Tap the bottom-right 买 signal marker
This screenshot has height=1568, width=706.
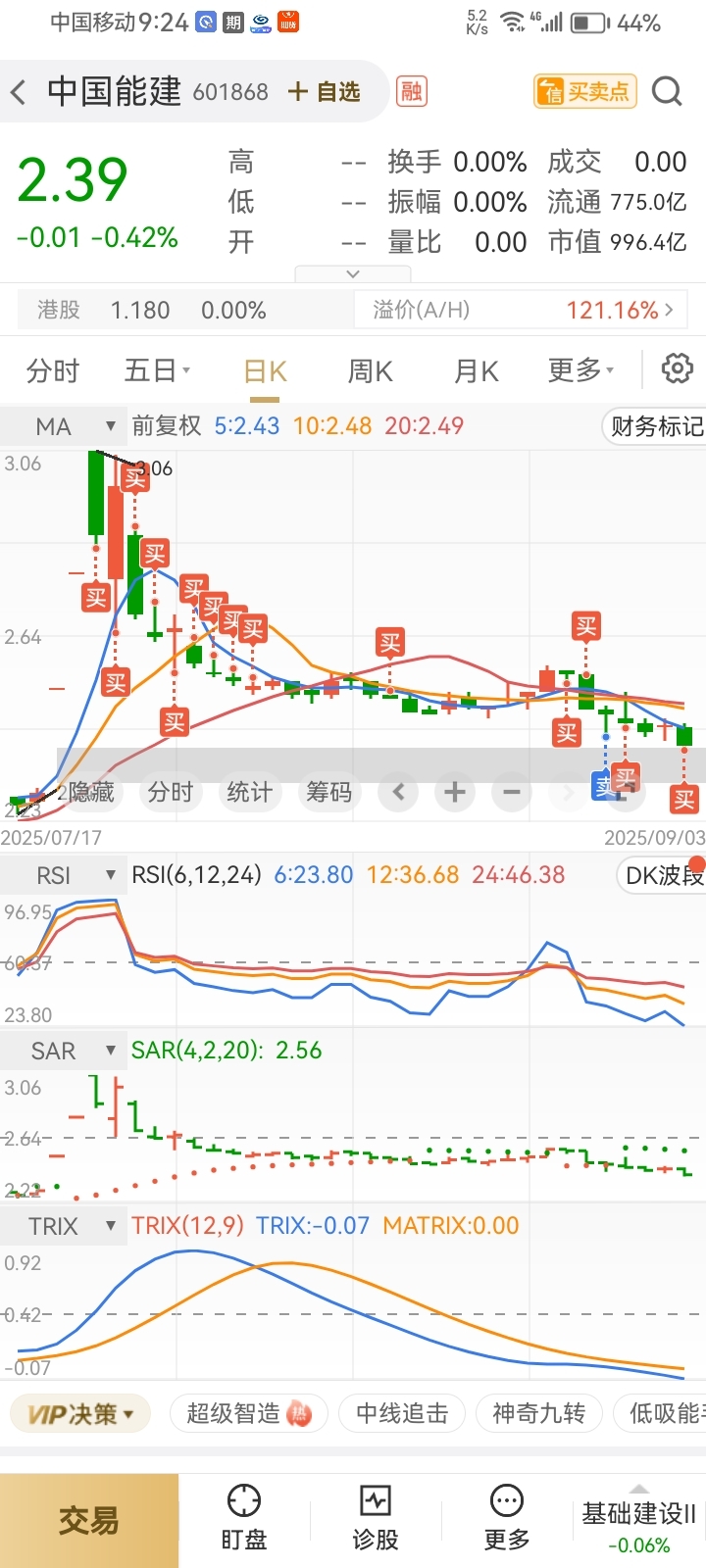[x=684, y=800]
